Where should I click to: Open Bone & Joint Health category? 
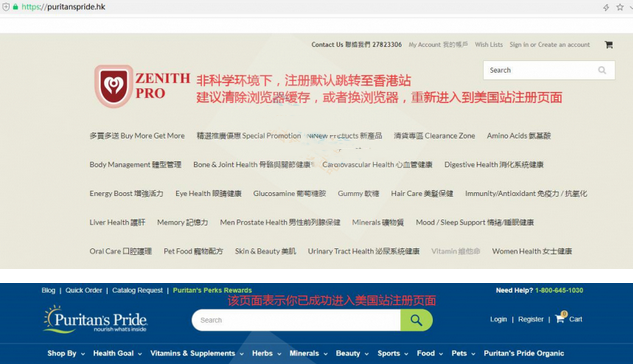click(x=252, y=165)
